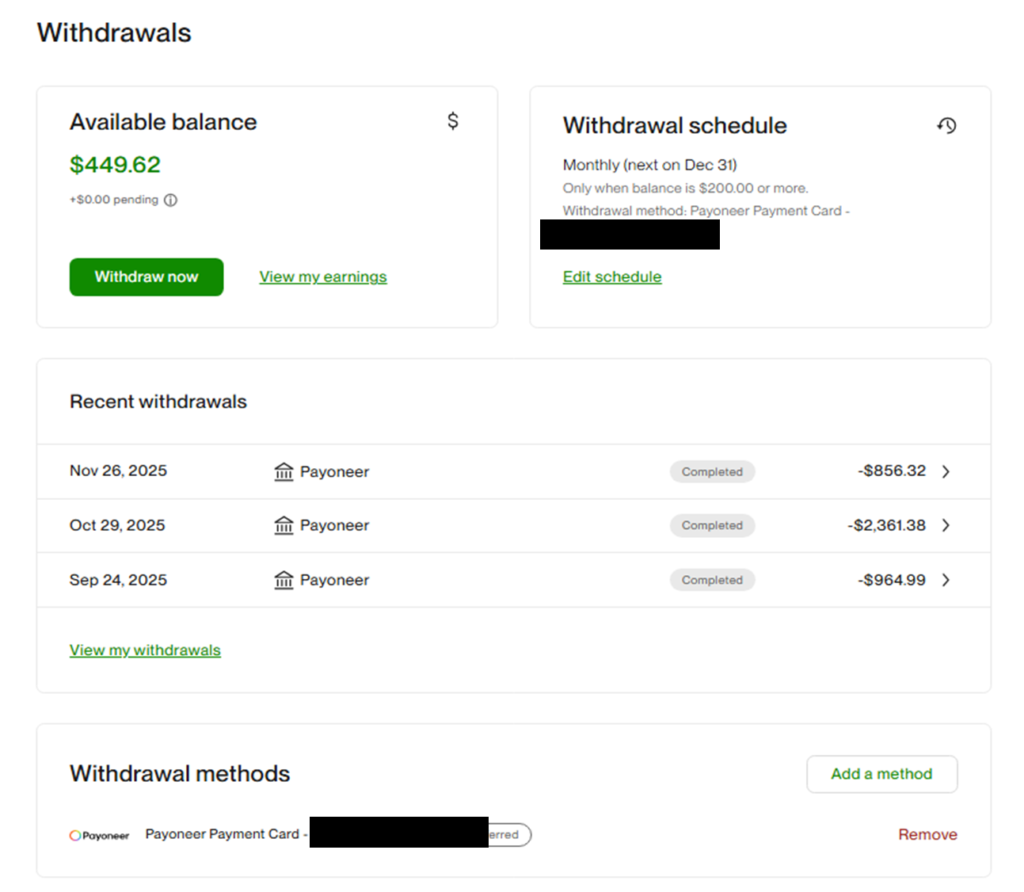
Task: Click the bank icon on Oct 29 withdrawal
Action: click(284, 526)
